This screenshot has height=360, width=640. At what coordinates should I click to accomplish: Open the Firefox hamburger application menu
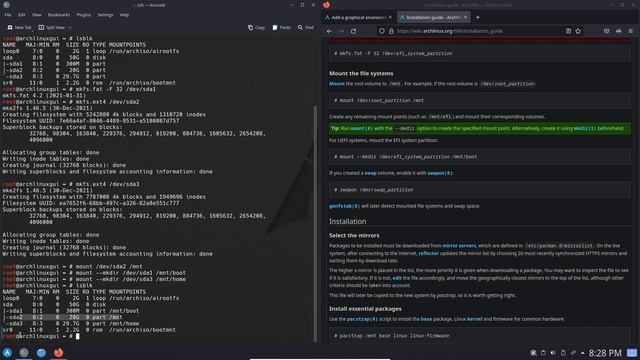[x=631, y=31]
